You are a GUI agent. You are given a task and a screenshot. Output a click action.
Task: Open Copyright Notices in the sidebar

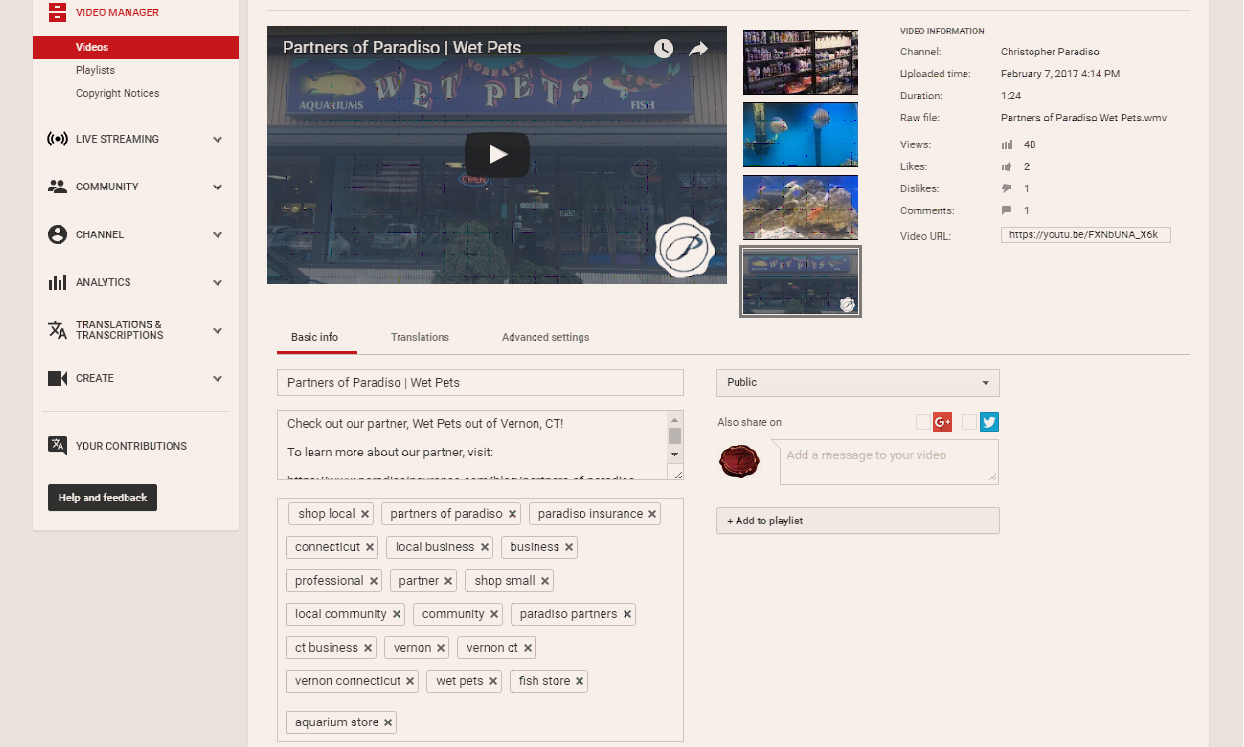click(117, 93)
